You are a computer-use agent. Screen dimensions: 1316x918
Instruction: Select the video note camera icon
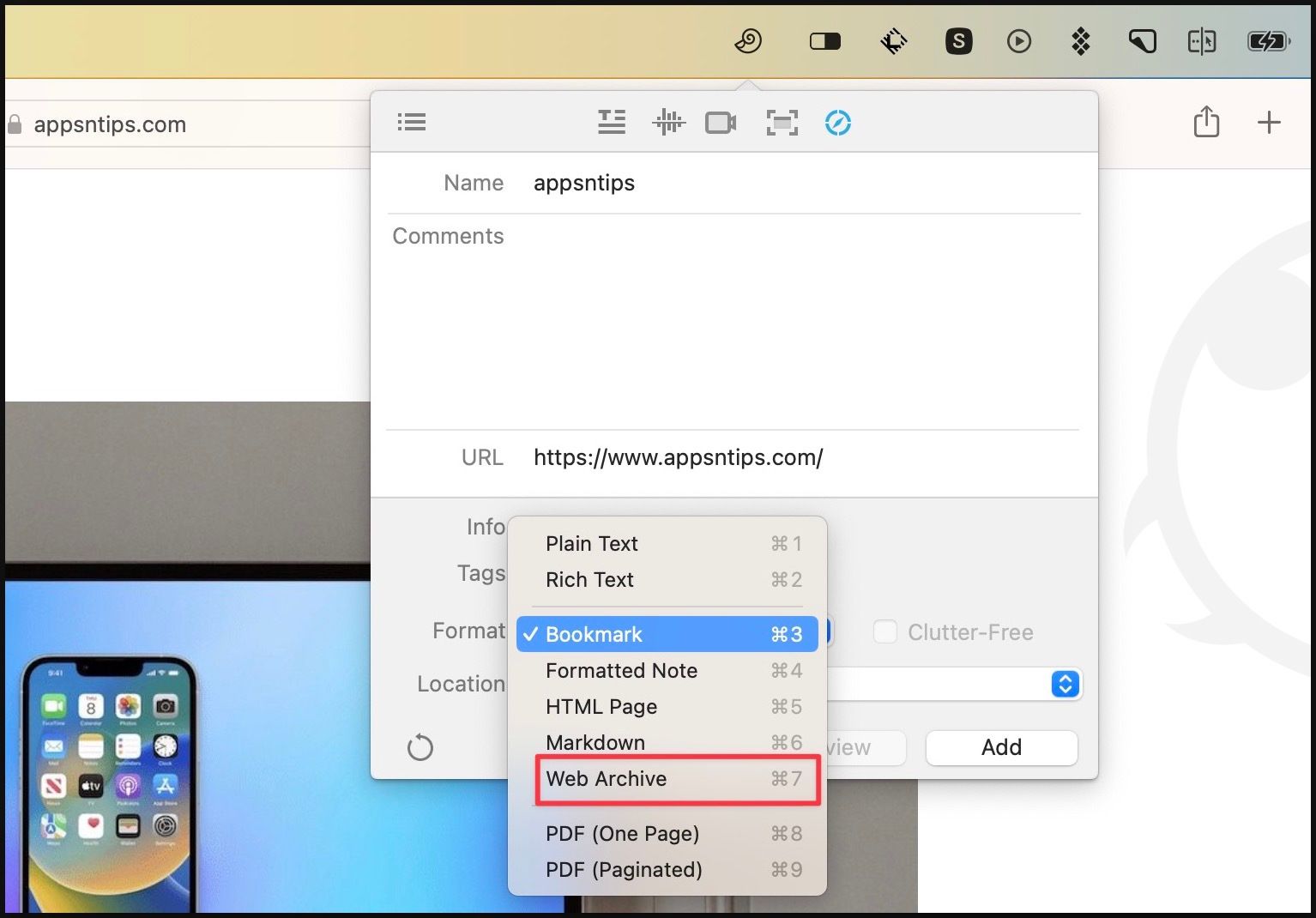tap(721, 123)
